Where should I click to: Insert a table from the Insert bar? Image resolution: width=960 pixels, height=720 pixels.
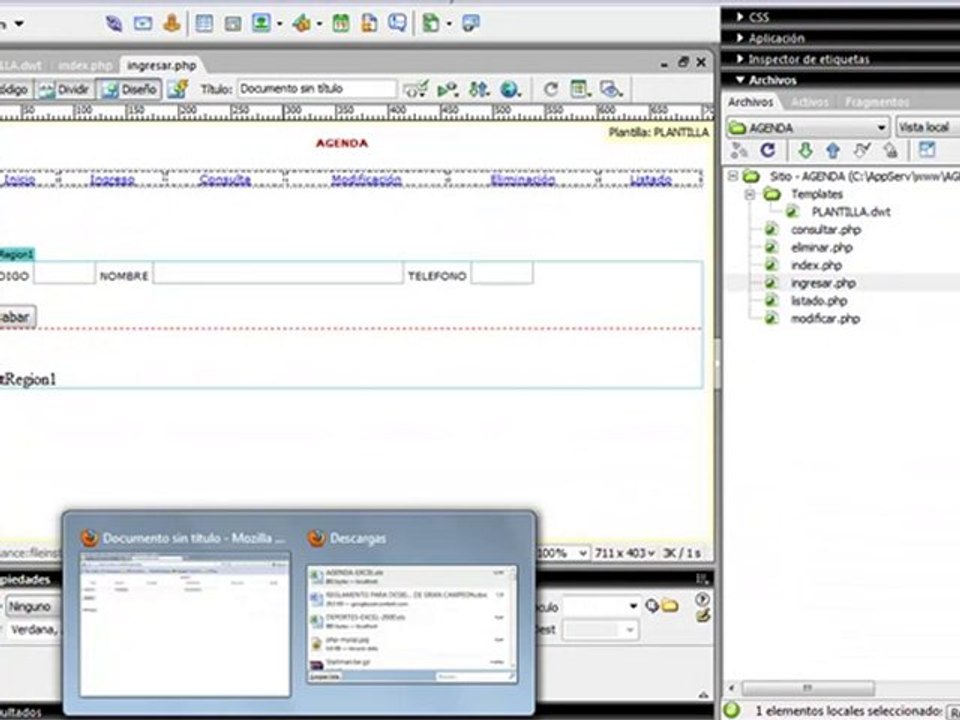pos(204,24)
